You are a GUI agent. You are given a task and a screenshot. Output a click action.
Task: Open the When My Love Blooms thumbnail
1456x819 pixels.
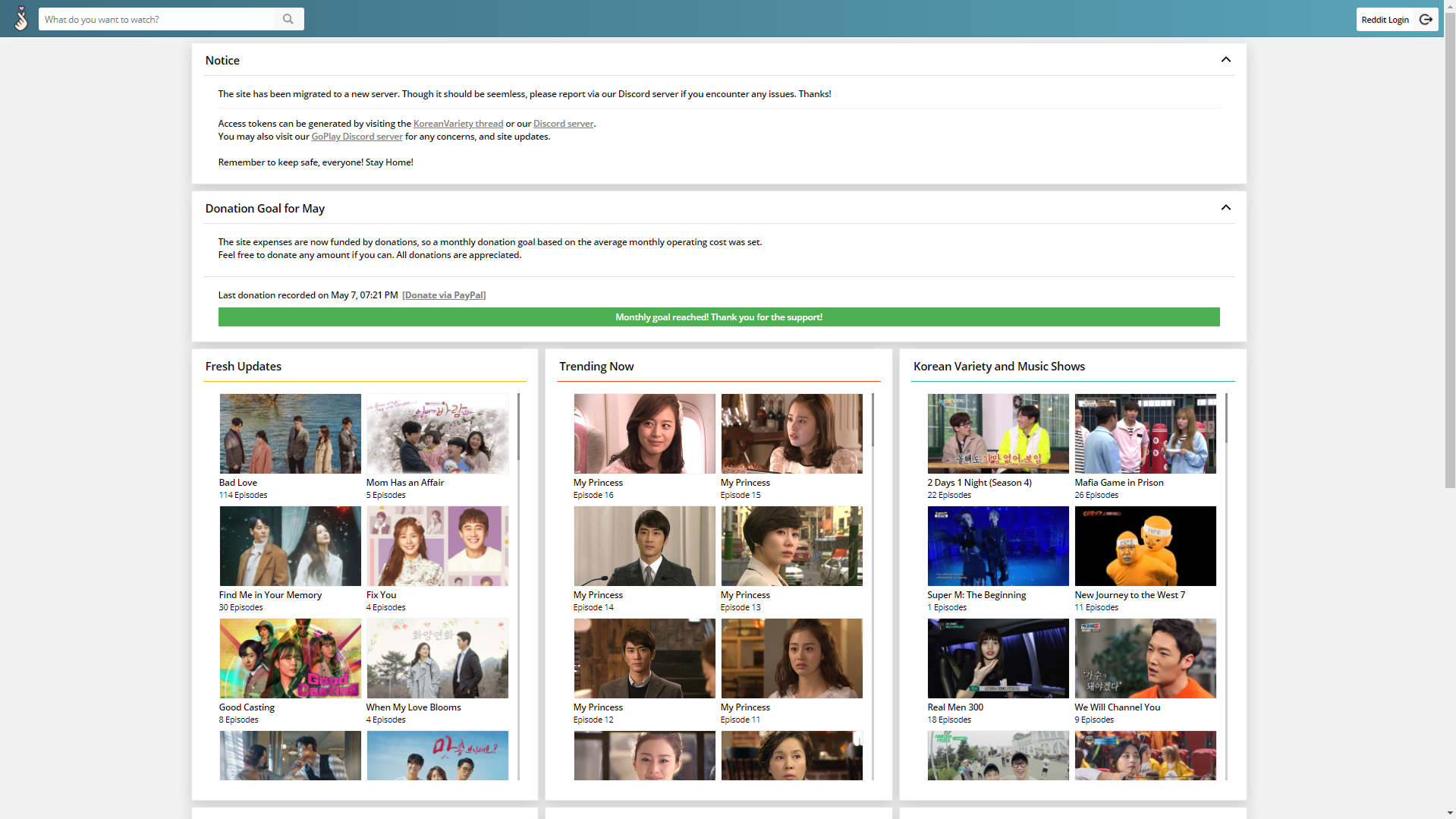[x=437, y=658]
